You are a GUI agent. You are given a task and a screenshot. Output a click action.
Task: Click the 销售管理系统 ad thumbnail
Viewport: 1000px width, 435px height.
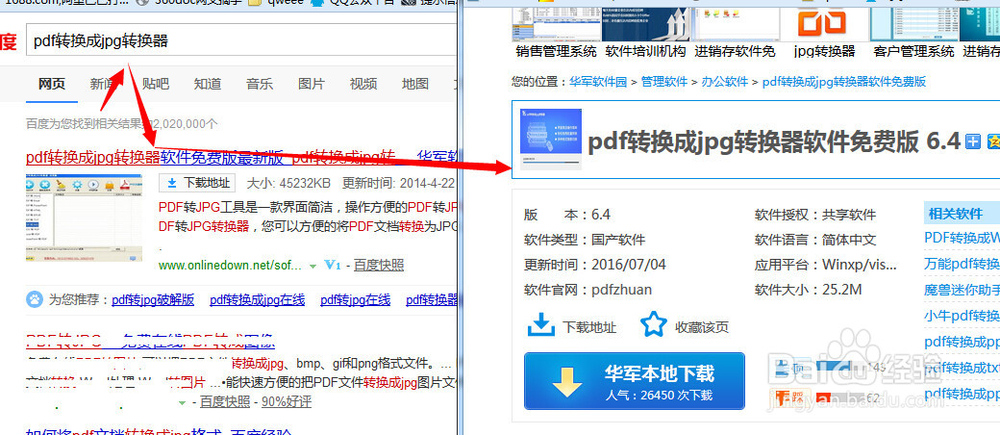556,25
